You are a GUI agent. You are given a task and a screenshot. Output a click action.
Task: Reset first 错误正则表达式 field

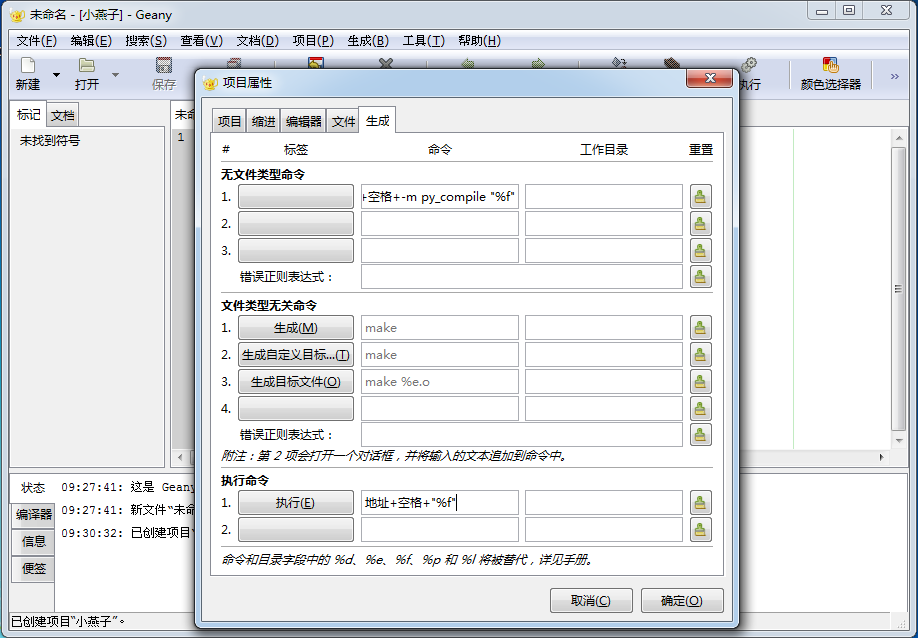700,277
